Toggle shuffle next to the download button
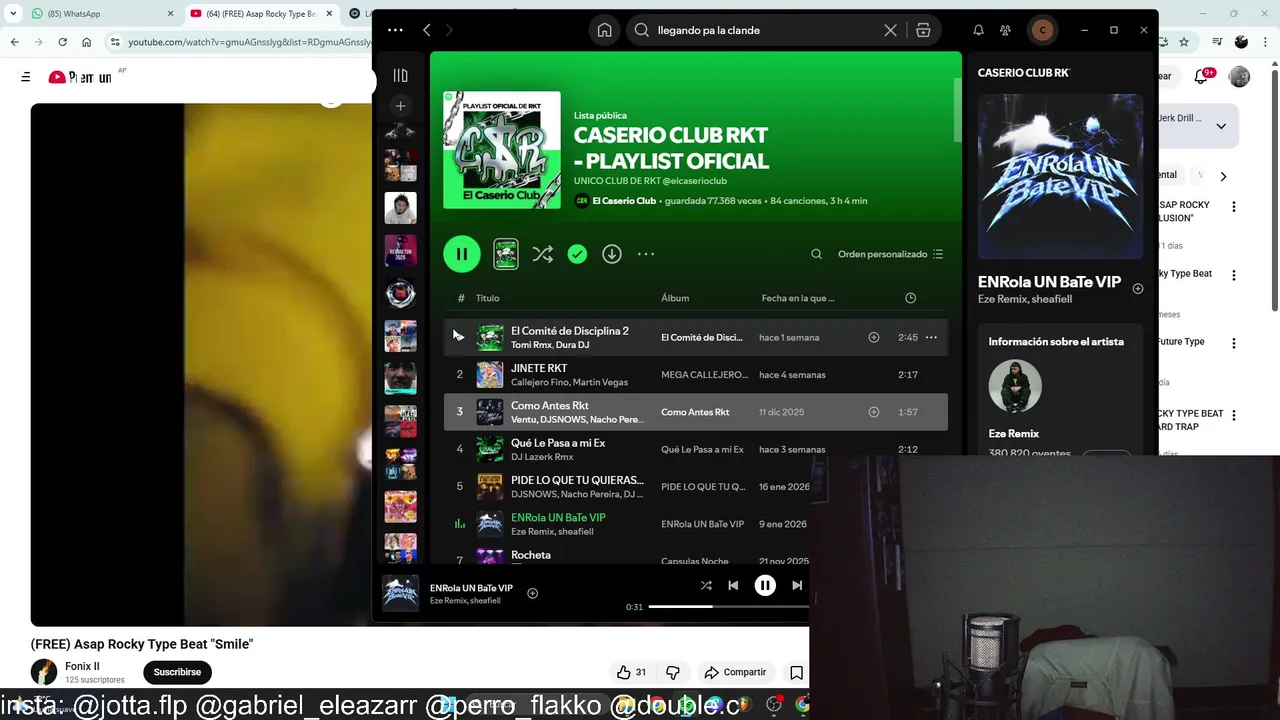This screenshot has height=720, width=1280. coord(542,254)
